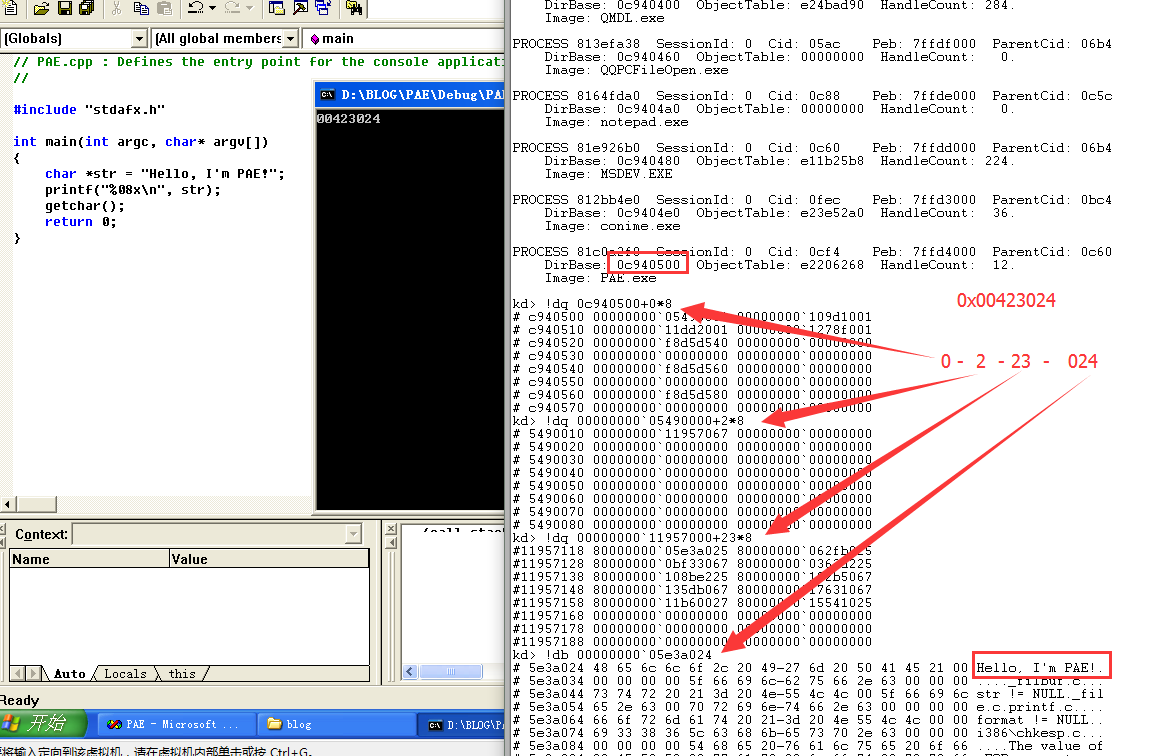Click the 'Image: conime.exe' line in debugger
The height and width of the screenshot is (756, 1158).
tap(612, 226)
